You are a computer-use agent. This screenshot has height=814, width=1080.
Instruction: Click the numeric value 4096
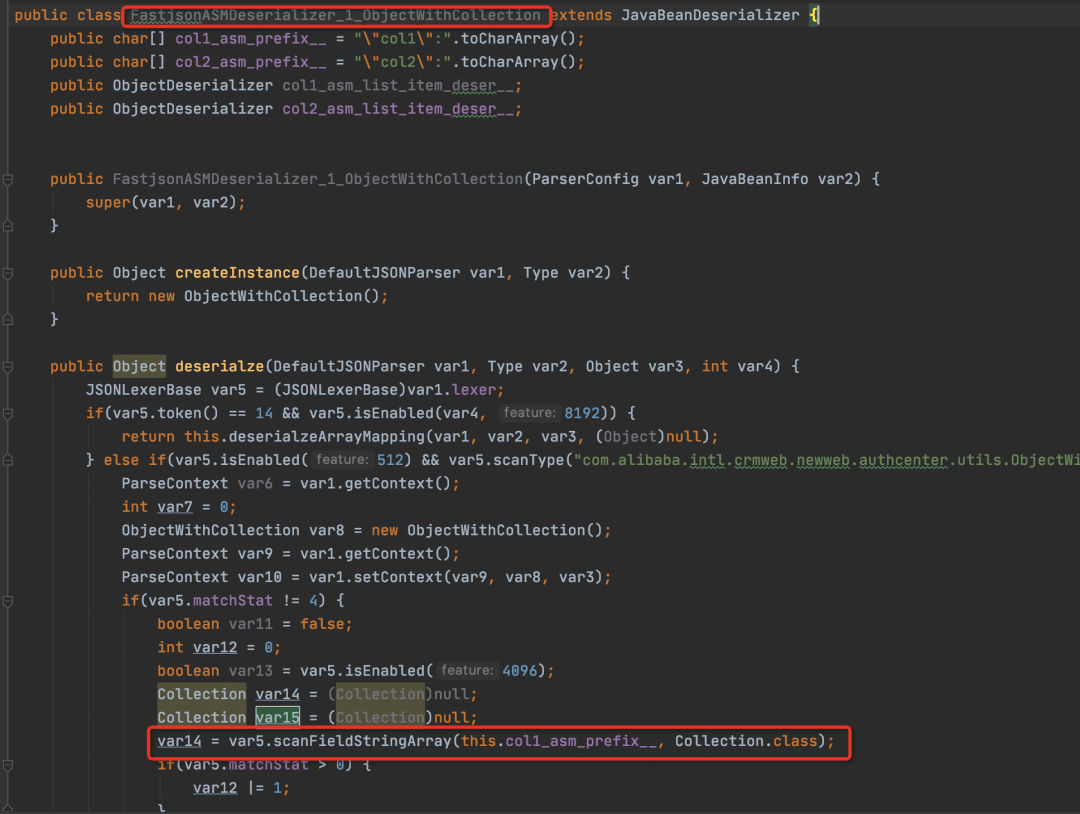click(520, 671)
